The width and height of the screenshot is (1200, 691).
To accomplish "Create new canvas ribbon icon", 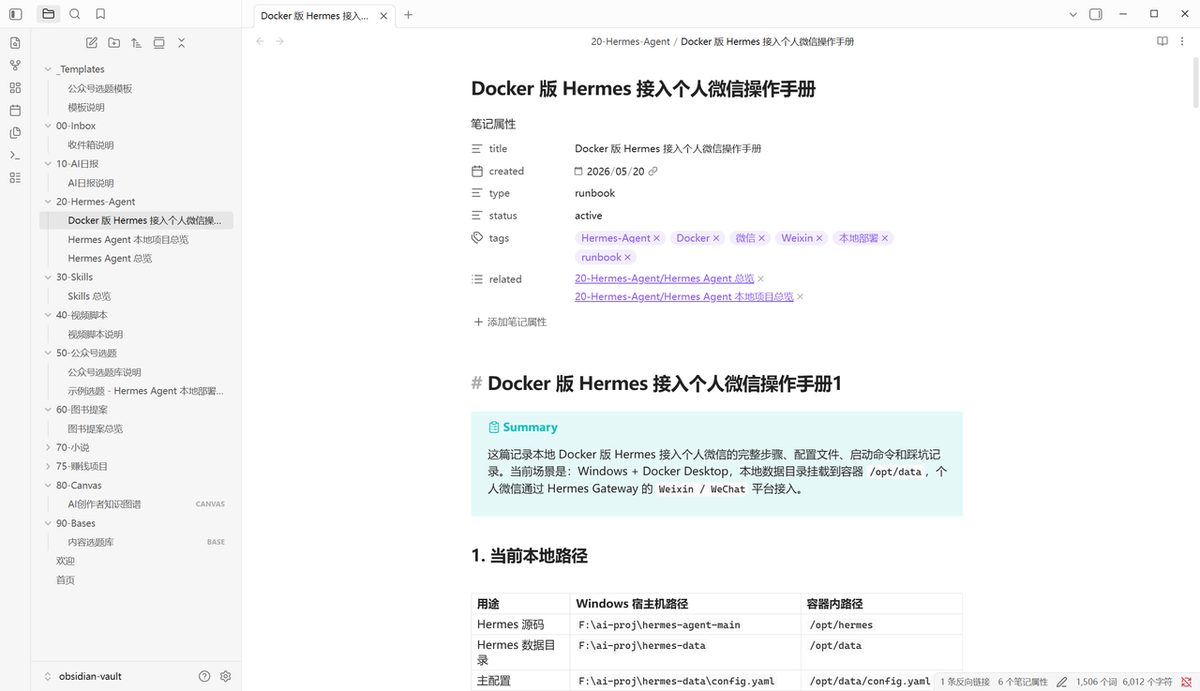I will 15,88.
